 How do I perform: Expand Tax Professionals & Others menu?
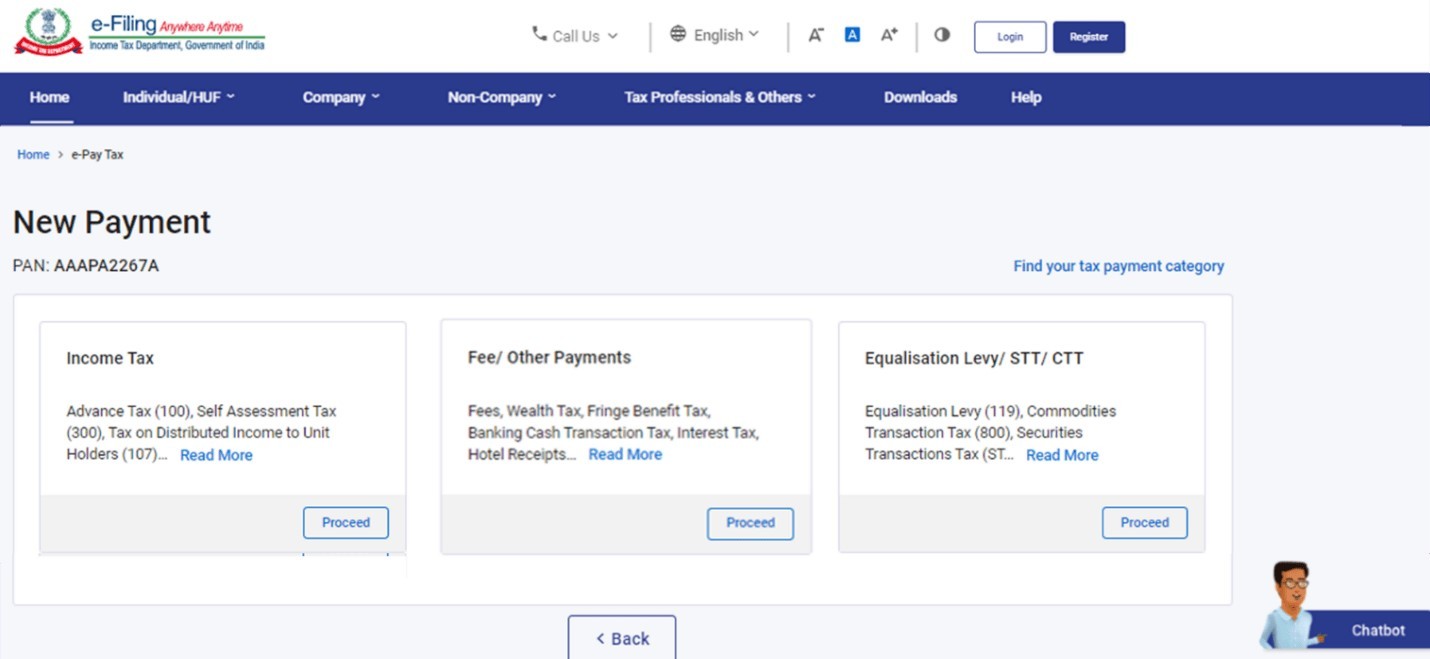click(720, 97)
